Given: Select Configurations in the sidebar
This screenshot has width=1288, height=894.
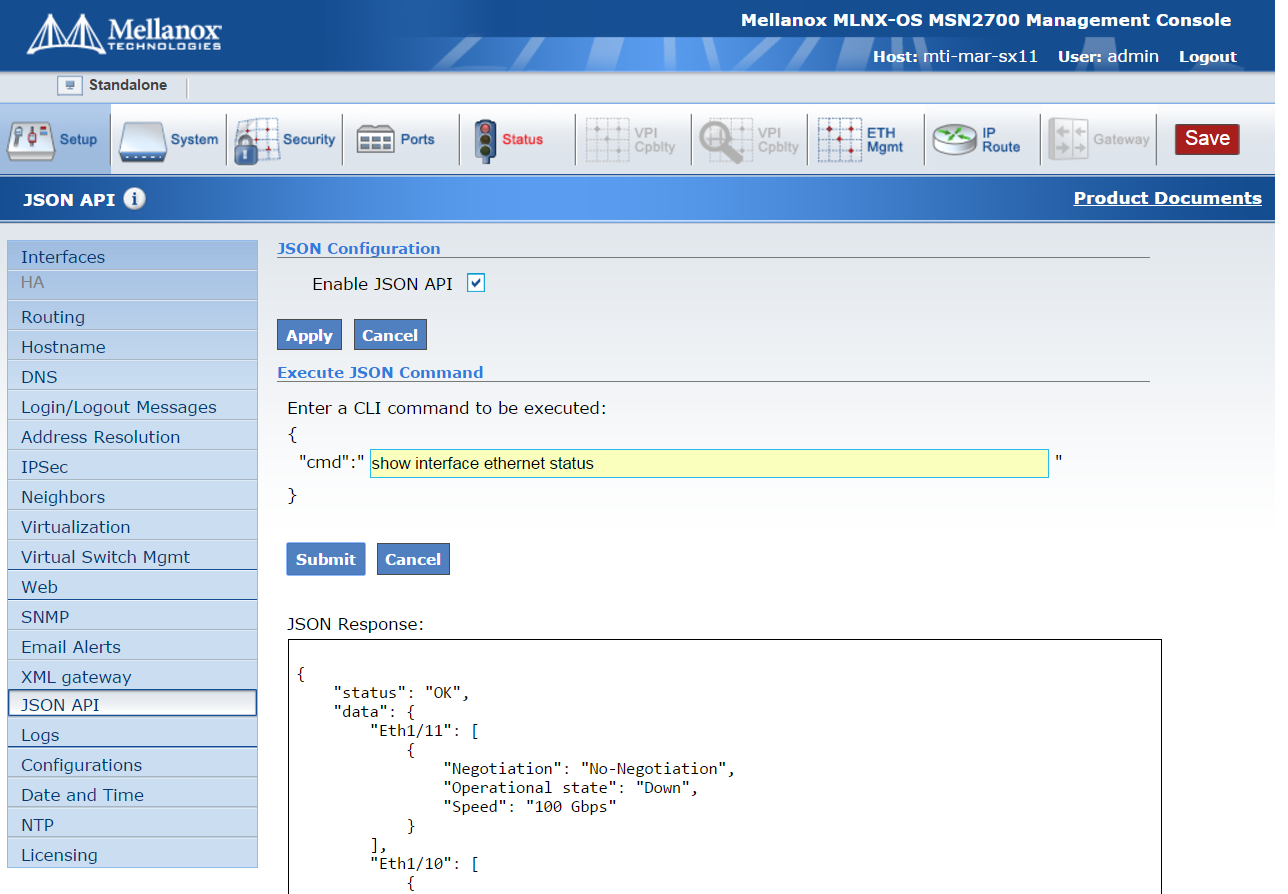Looking at the screenshot, I should tap(132, 765).
